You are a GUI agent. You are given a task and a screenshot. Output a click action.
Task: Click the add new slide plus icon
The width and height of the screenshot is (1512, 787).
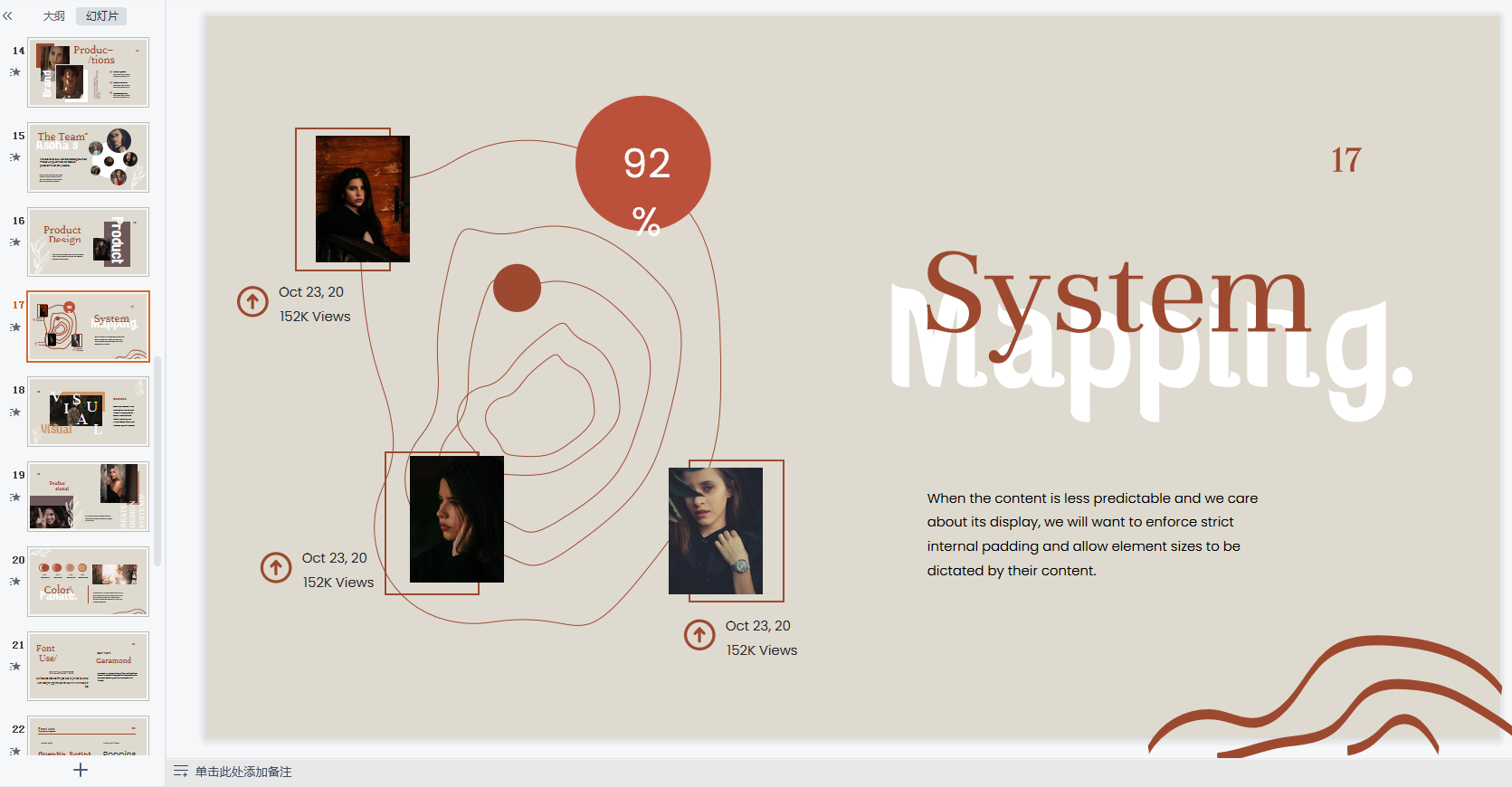click(81, 770)
